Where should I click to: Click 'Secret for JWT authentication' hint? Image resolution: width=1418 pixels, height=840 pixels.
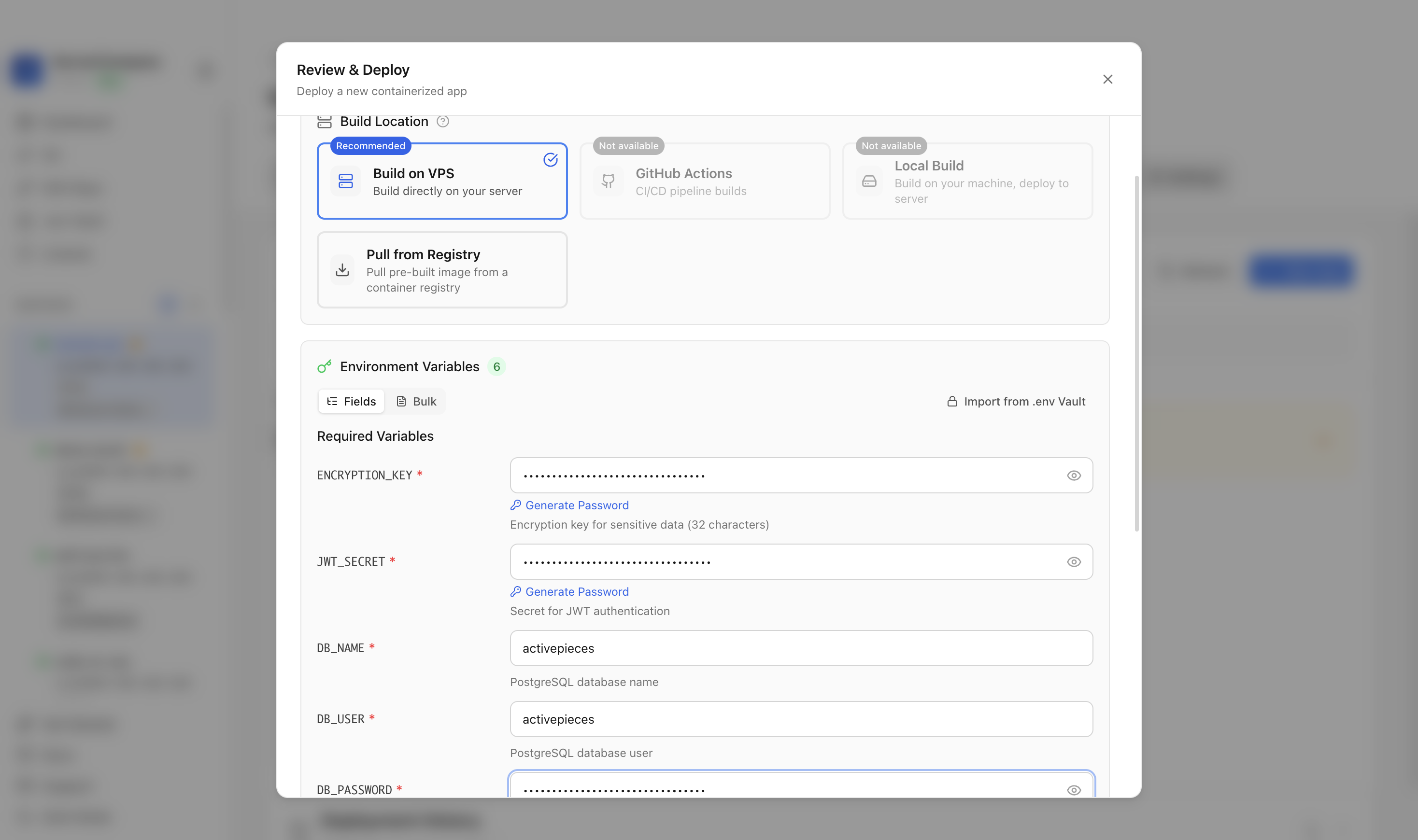pos(590,611)
